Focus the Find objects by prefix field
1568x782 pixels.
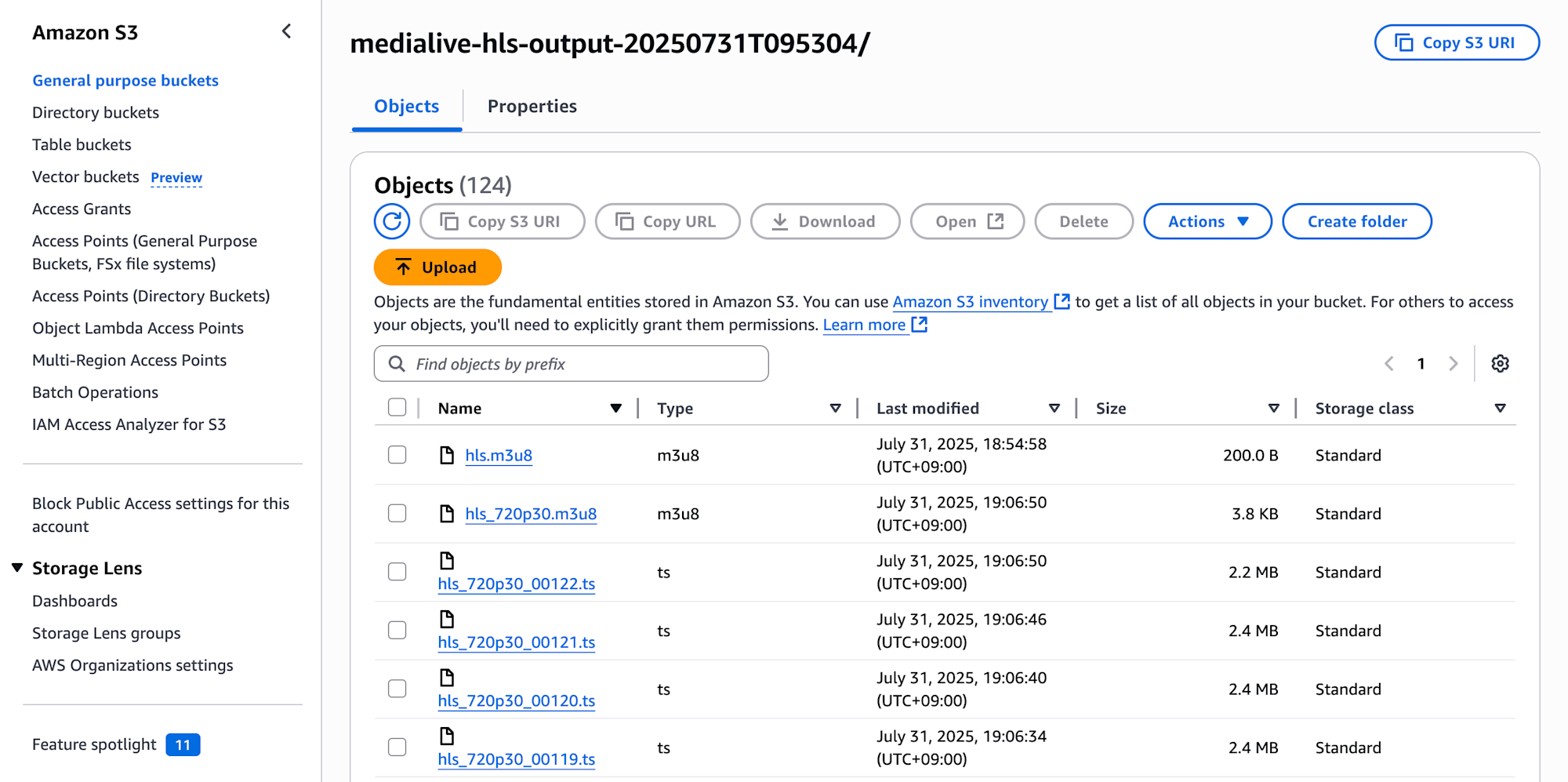click(572, 364)
